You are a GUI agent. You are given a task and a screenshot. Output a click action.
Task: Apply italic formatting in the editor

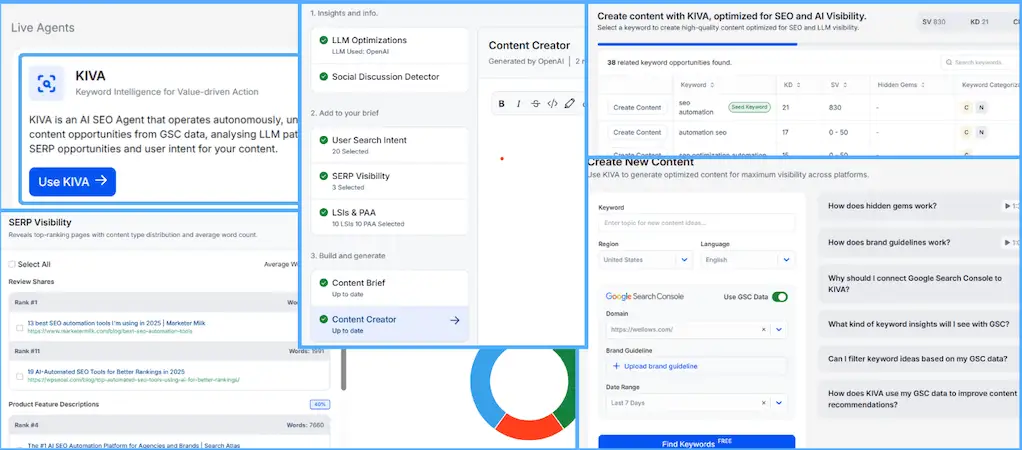pyautogui.click(x=518, y=103)
